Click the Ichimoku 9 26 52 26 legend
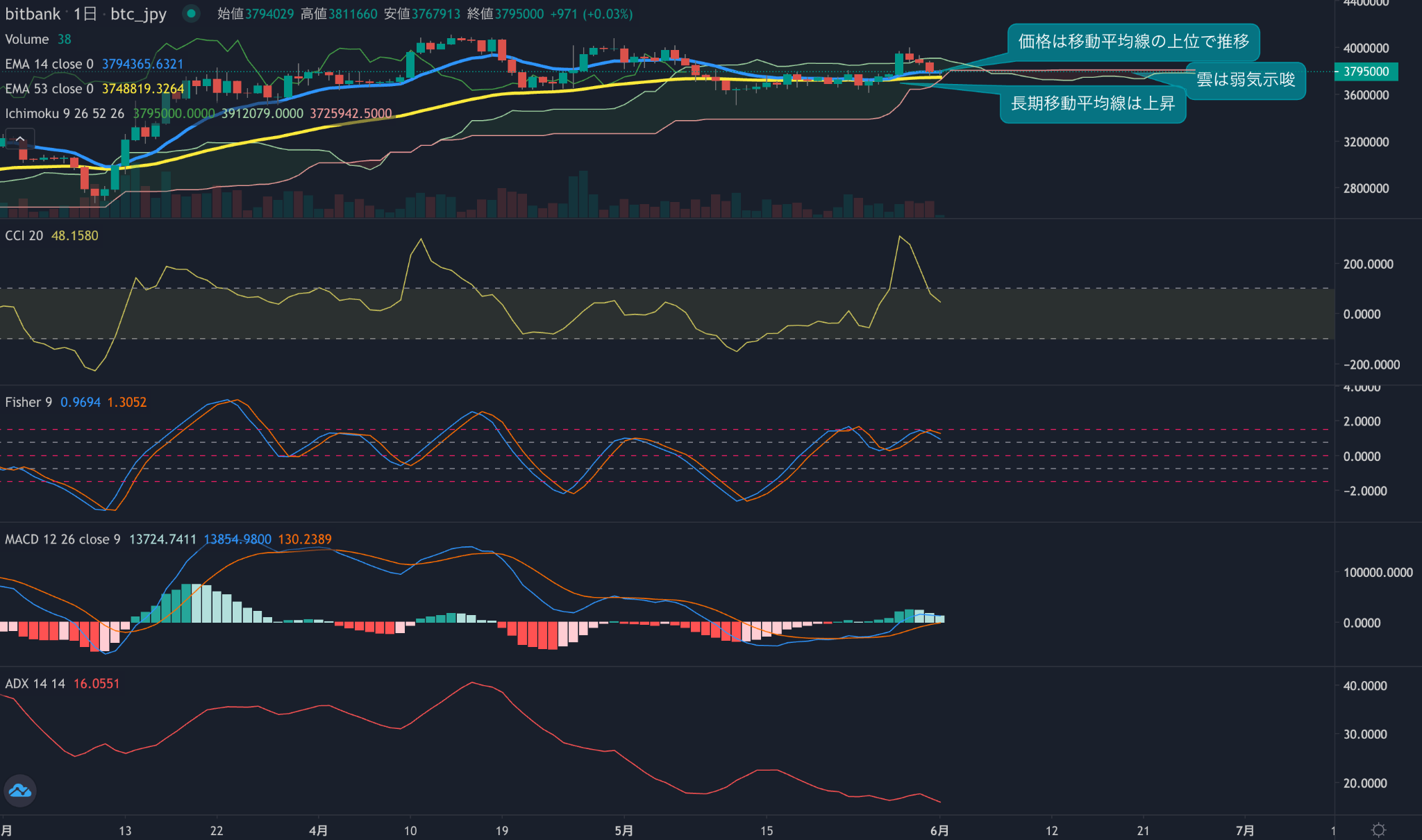The height and width of the screenshot is (840, 1422). [65, 113]
